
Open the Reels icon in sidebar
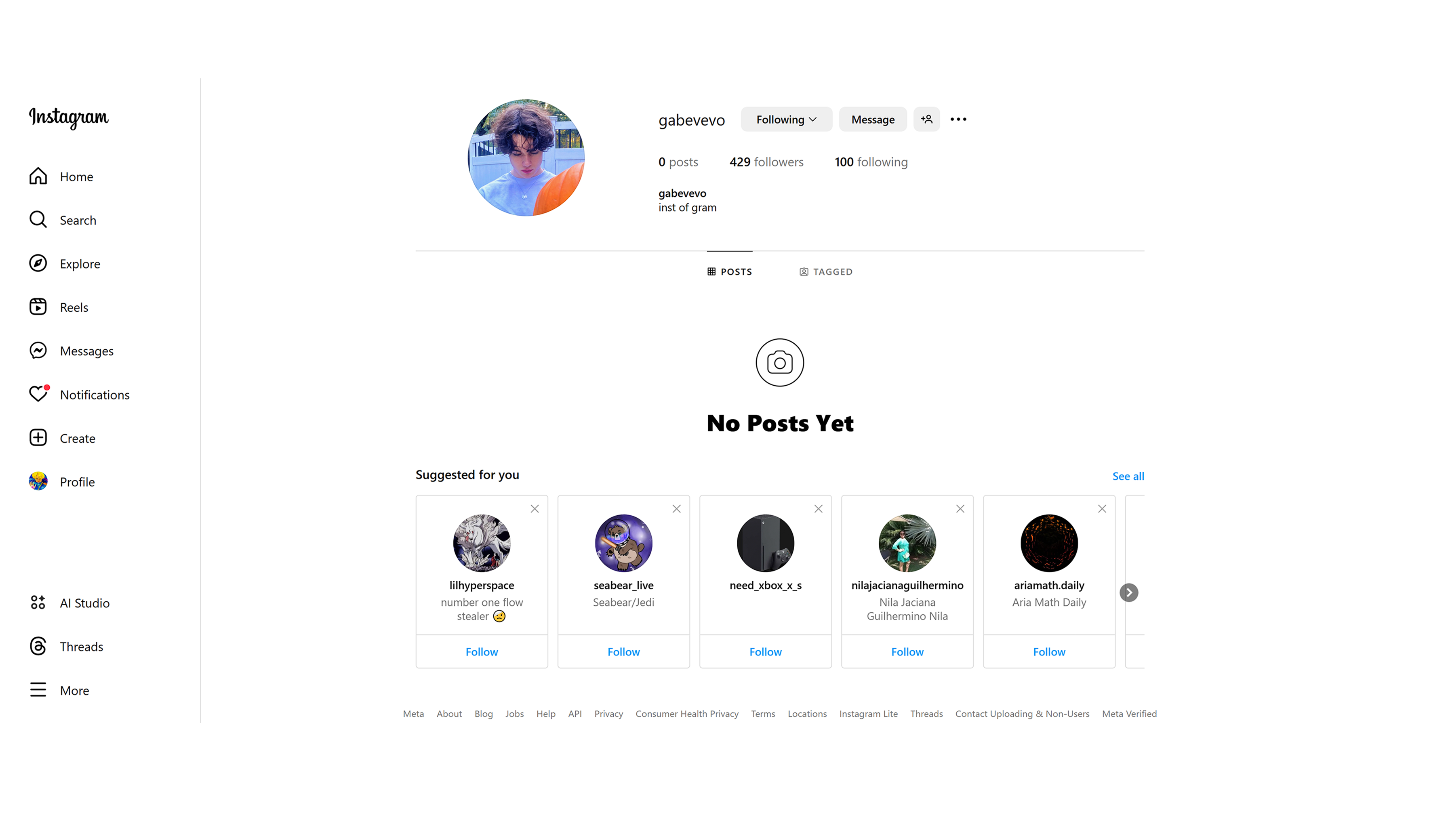[x=38, y=307]
